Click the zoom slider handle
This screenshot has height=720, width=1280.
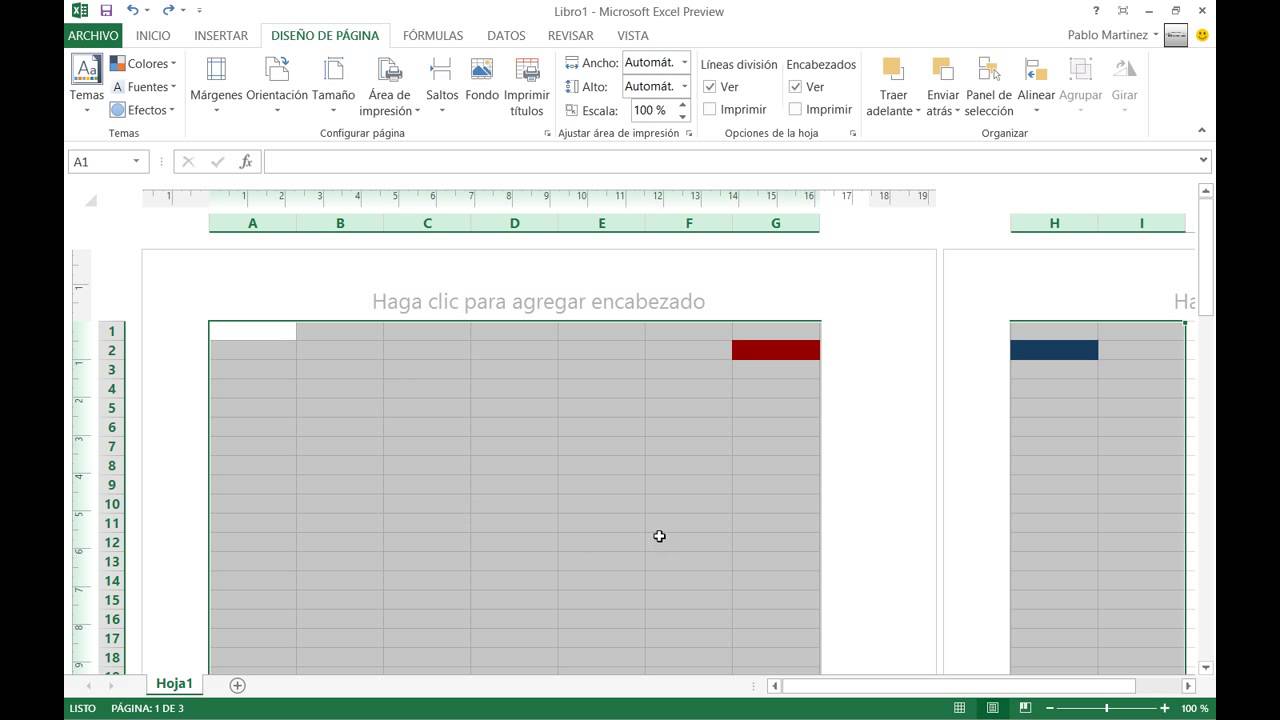(1106, 708)
